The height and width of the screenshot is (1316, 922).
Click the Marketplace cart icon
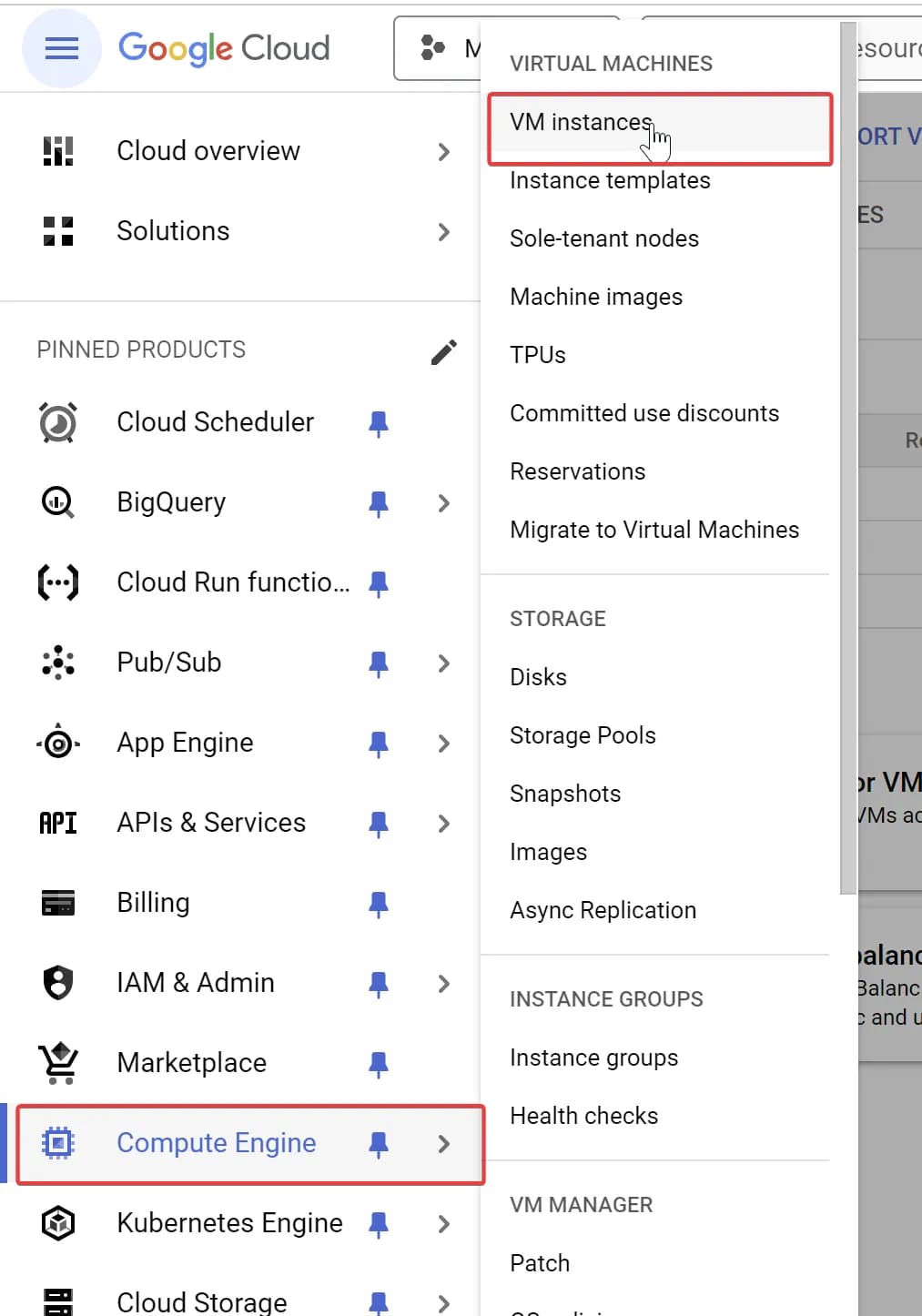click(x=58, y=1063)
